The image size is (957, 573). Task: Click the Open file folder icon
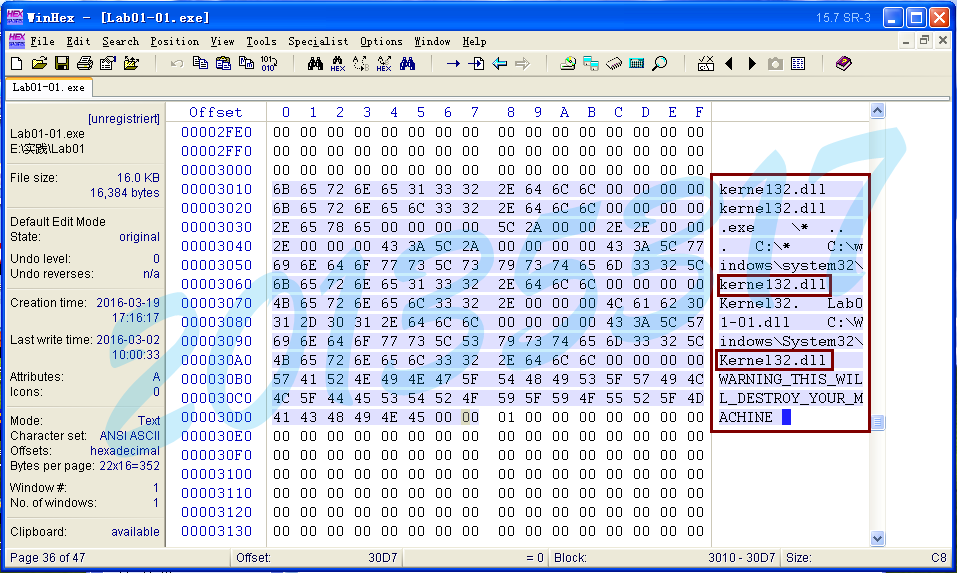(x=39, y=63)
